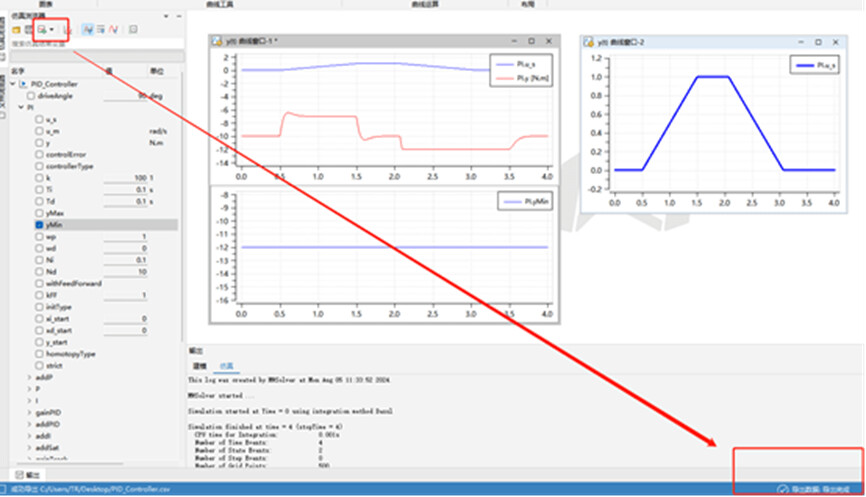Click the k value field showing 100
Viewport: 866px width, 497px height.
coord(126,178)
